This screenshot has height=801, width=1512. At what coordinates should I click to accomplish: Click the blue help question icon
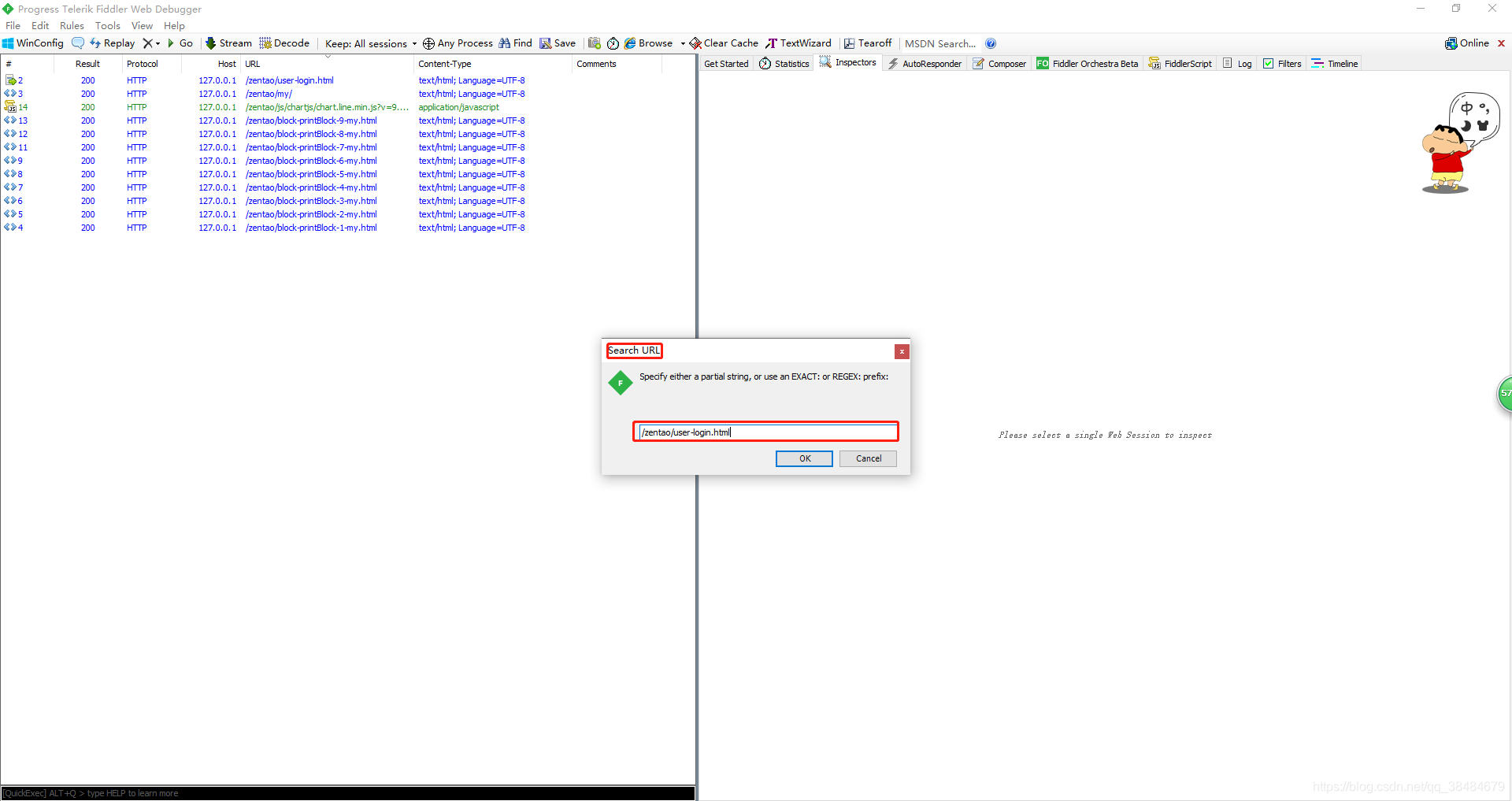991,43
